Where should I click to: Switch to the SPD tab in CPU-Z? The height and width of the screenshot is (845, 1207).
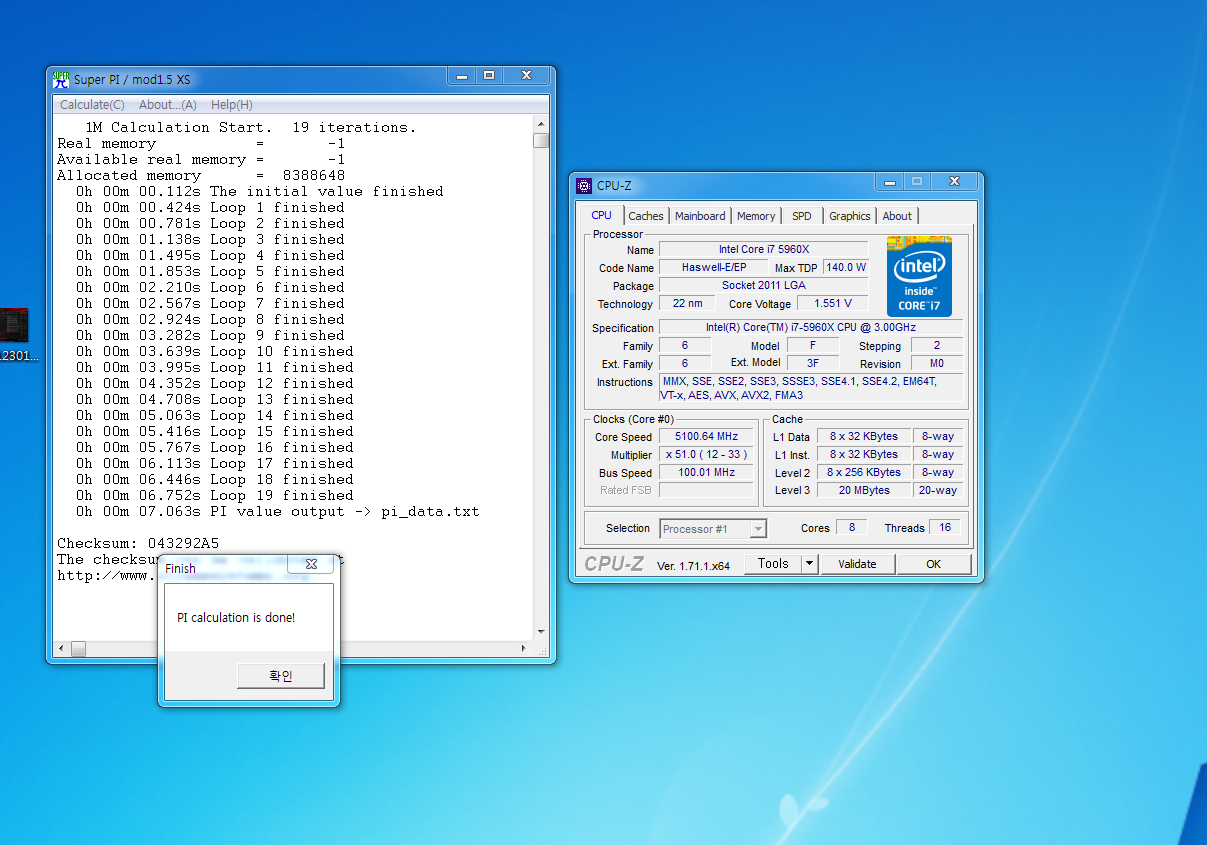tap(802, 216)
